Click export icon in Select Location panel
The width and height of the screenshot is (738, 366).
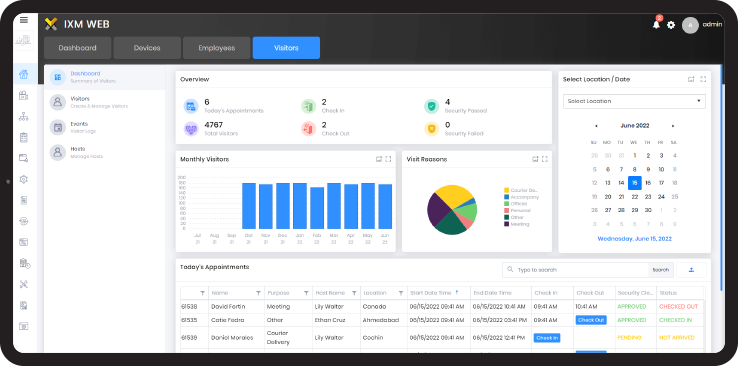pyautogui.click(x=691, y=80)
